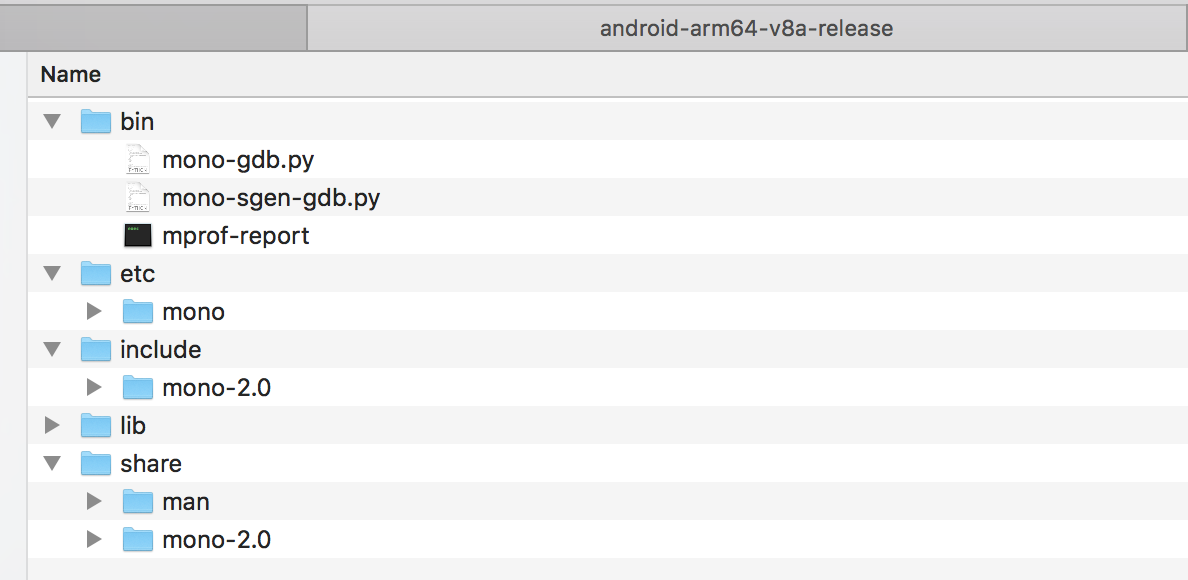Image resolution: width=1188 pixels, height=580 pixels.
Task: Switch to the android-arm64-v8a-release tab
Action: coord(748,28)
